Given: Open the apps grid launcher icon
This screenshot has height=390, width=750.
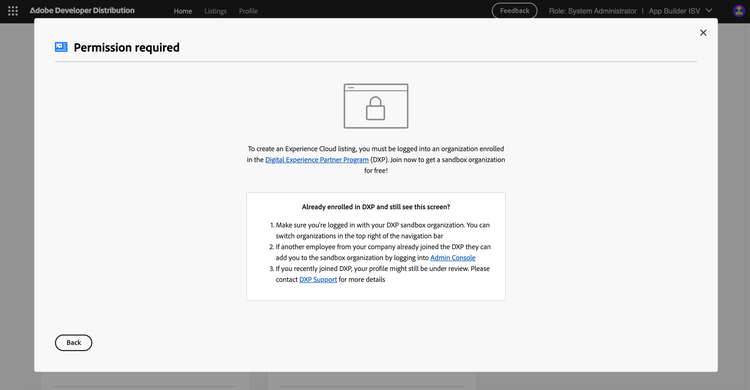Looking at the screenshot, I should pyautogui.click(x=13, y=11).
